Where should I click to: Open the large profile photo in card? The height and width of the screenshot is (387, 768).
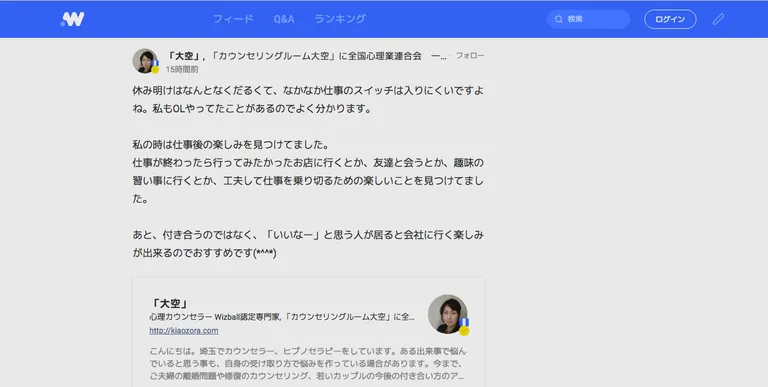(x=447, y=314)
